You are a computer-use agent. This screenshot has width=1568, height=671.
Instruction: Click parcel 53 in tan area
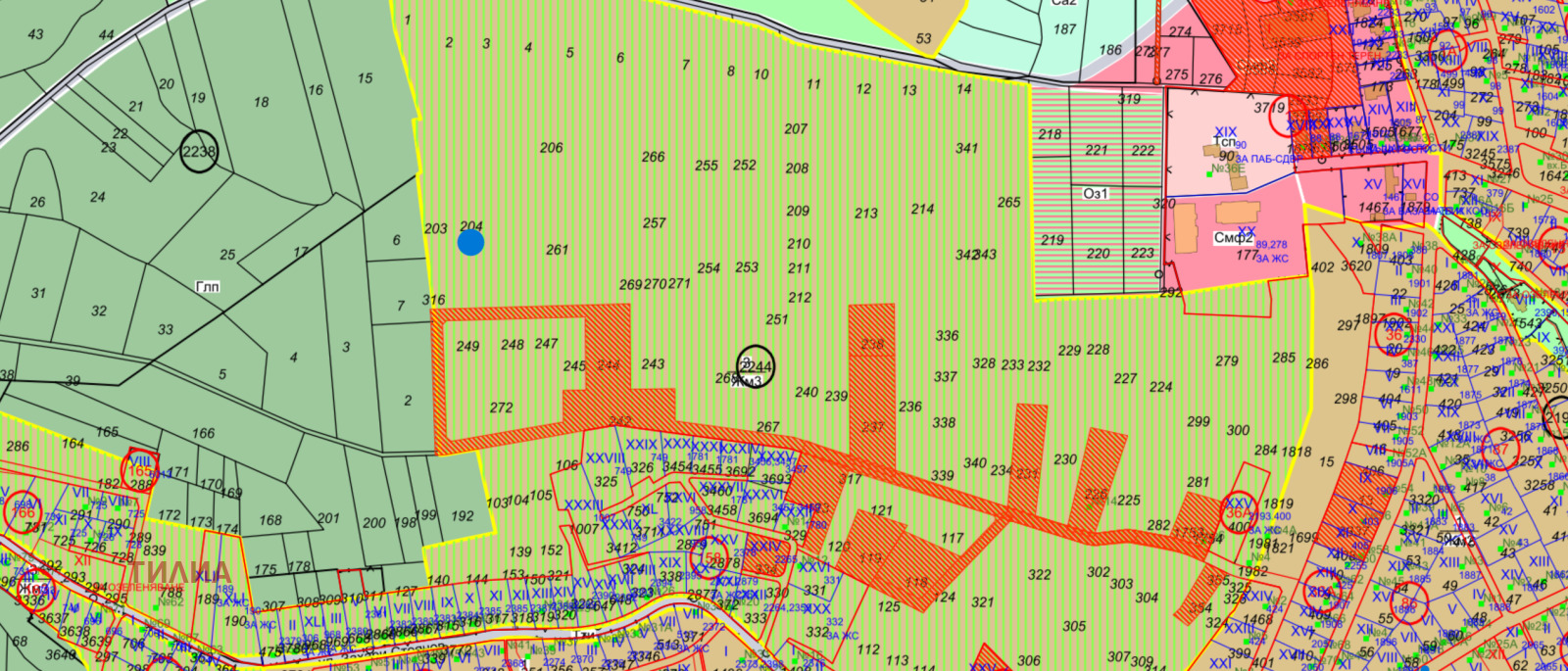coord(924,38)
